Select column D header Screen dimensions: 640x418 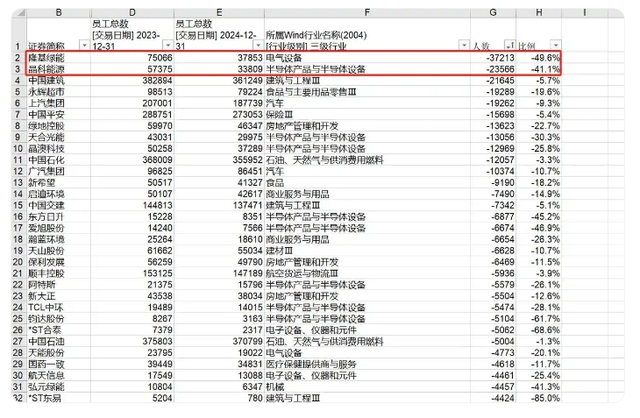(132, 13)
